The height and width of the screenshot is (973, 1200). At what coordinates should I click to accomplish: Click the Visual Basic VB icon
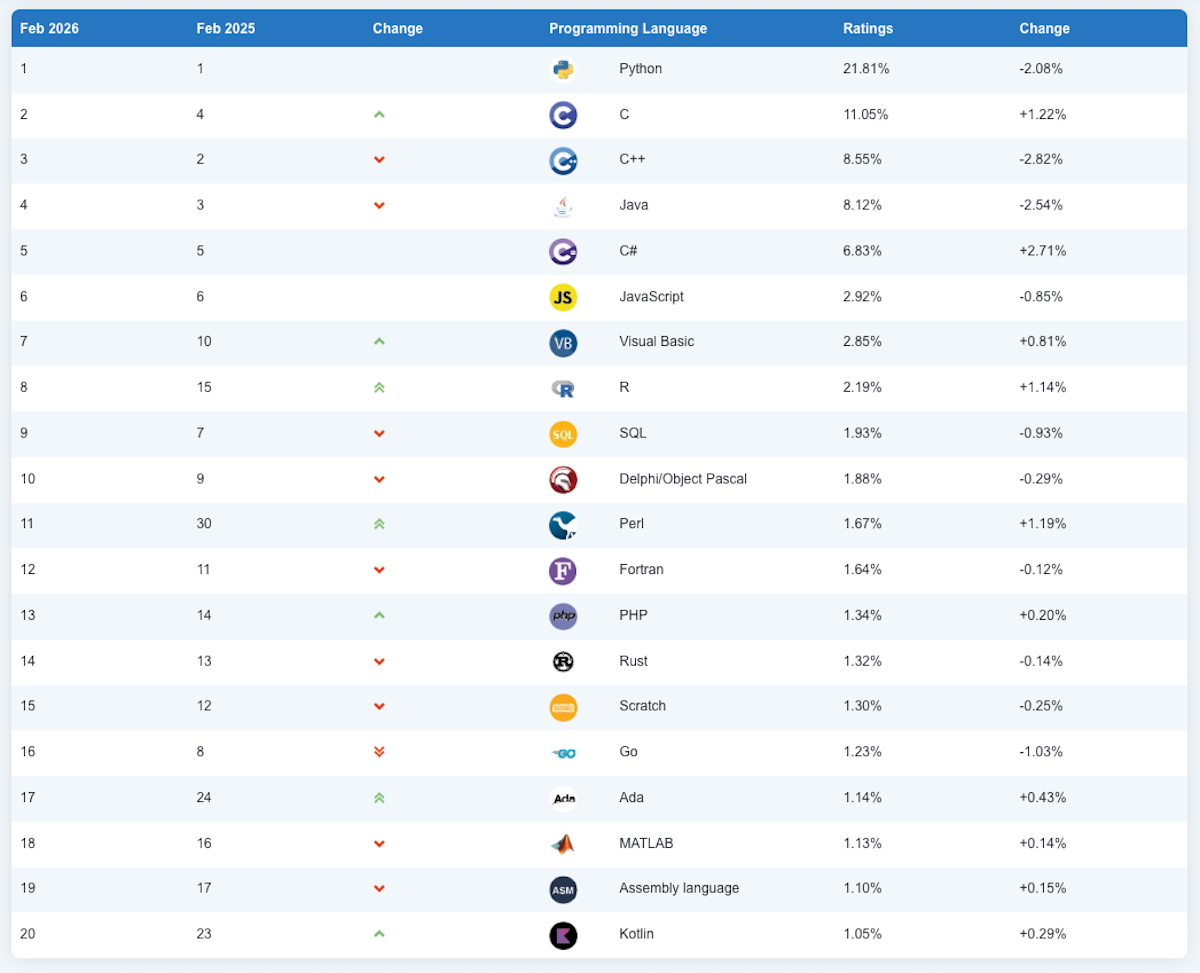563,342
